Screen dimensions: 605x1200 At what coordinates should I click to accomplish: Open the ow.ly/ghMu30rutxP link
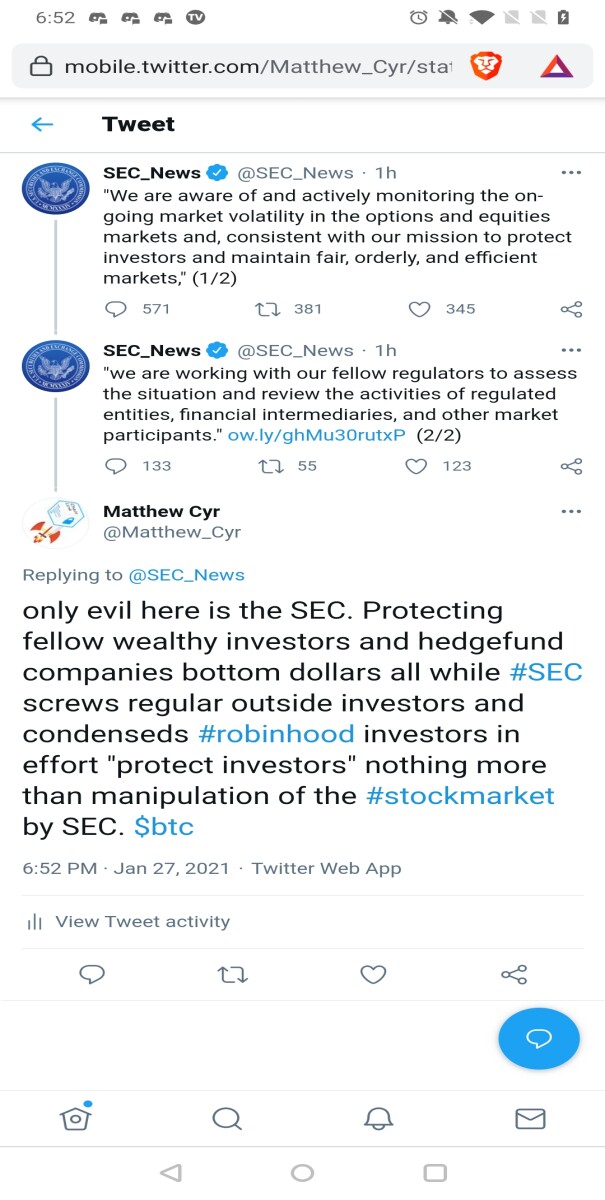(317, 435)
